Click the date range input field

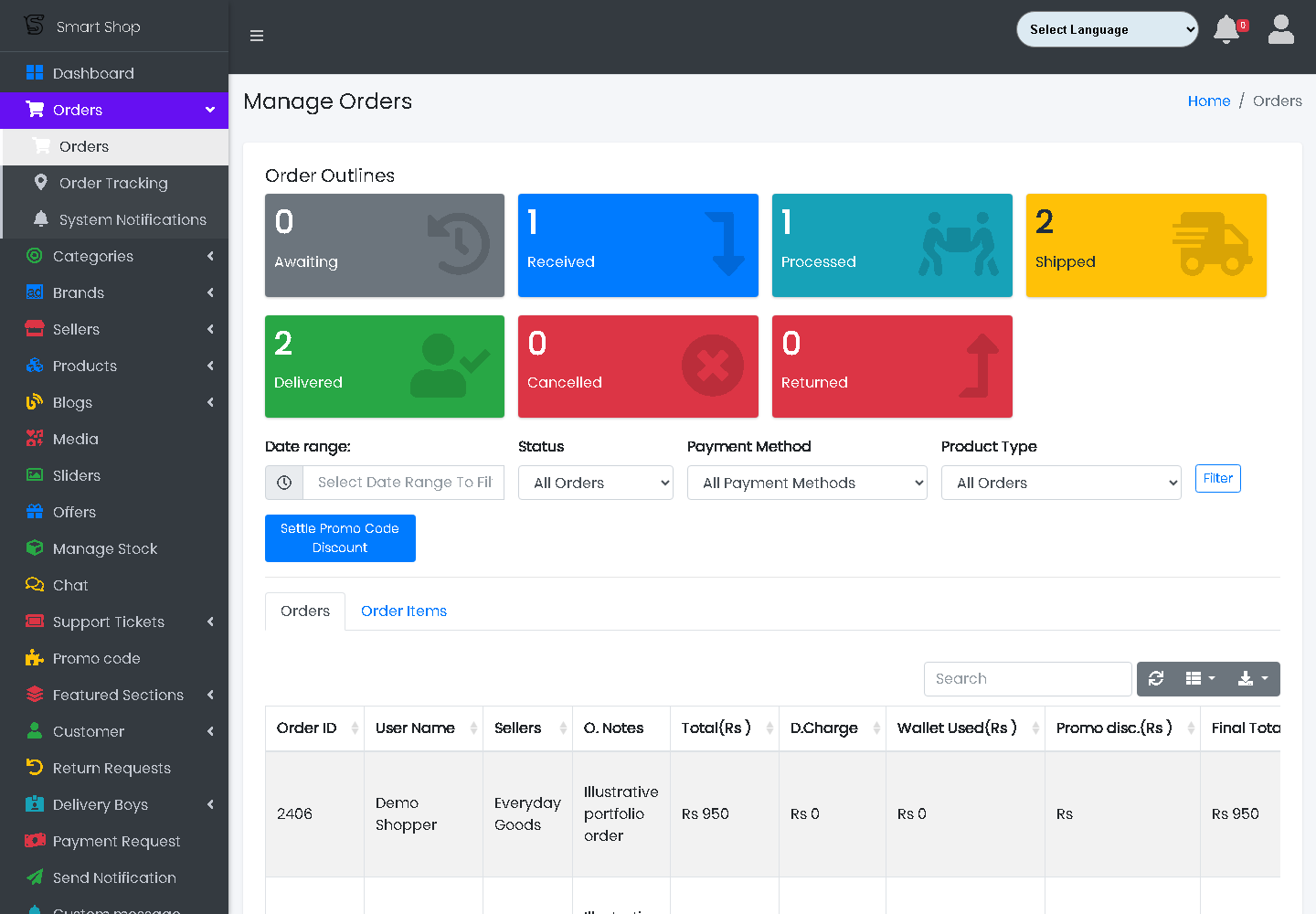[x=403, y=483]
